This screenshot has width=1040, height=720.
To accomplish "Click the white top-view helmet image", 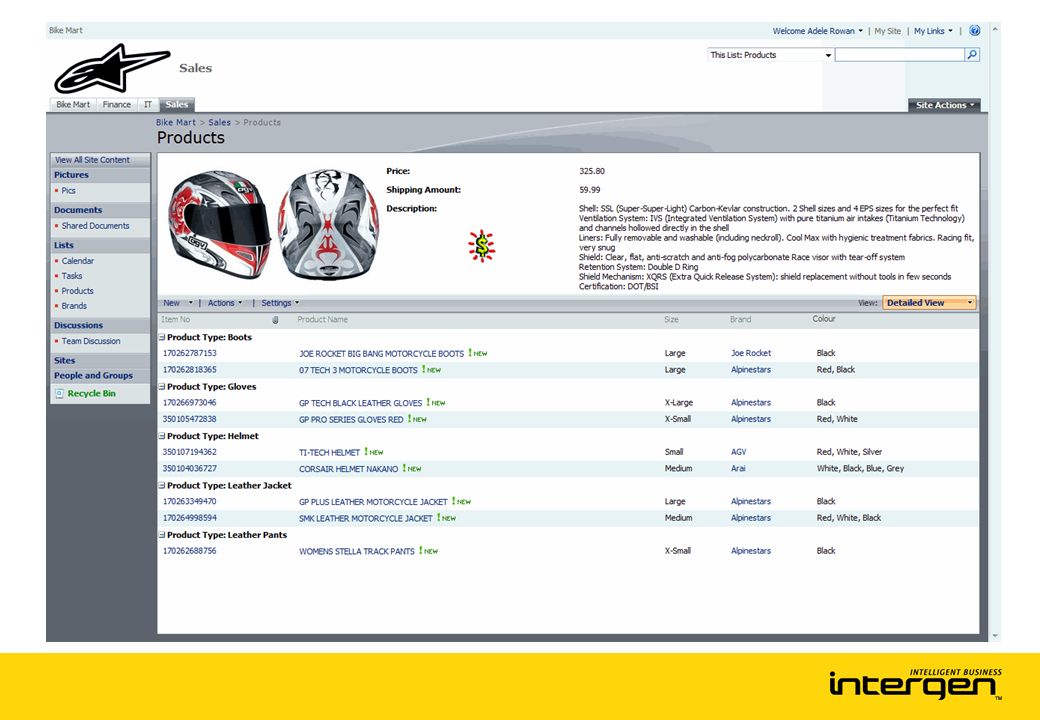I will tap(328, 223).
